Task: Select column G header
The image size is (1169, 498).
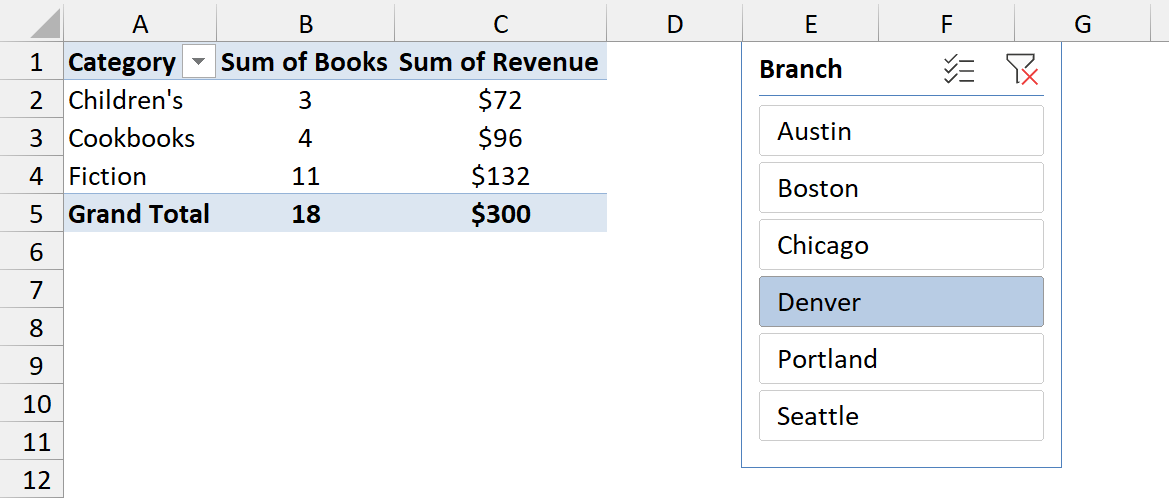Action: pos(1083,25)
